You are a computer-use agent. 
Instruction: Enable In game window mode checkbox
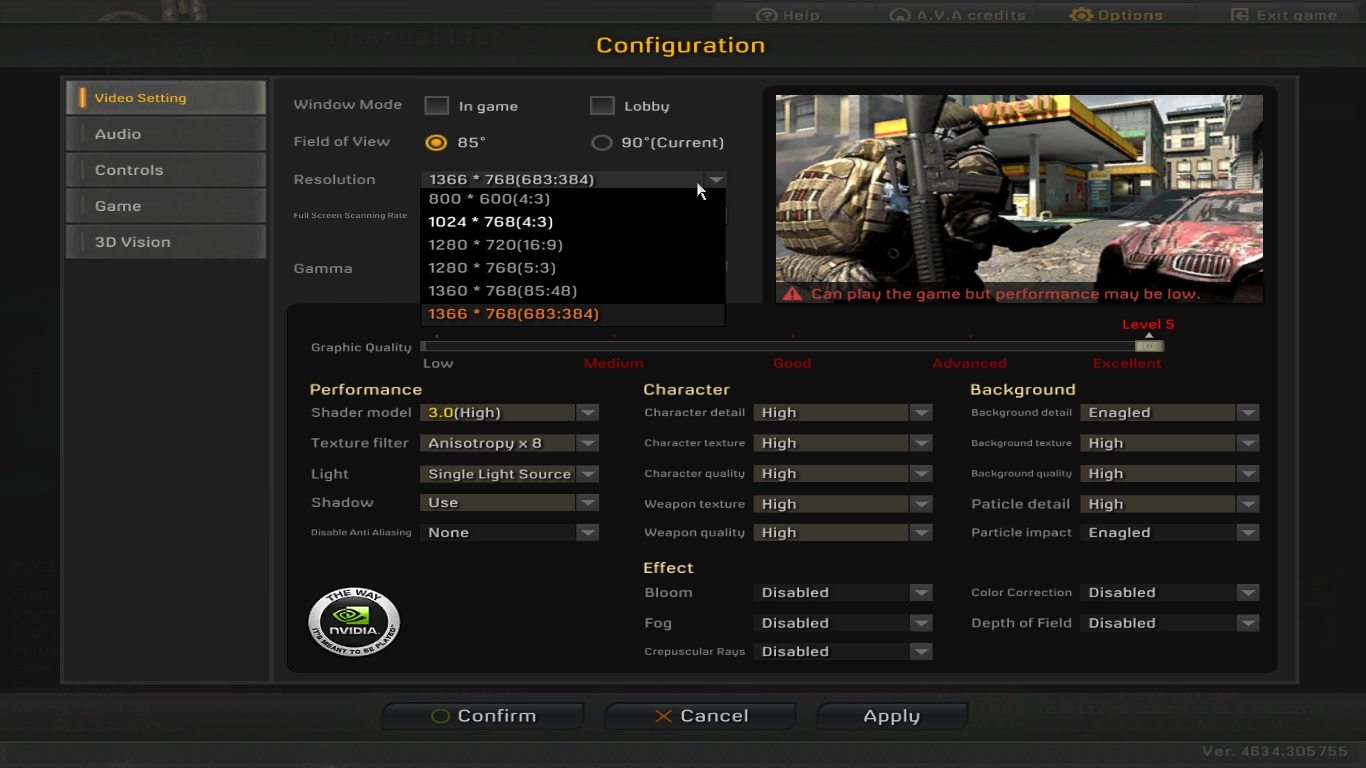coord(437,106)
